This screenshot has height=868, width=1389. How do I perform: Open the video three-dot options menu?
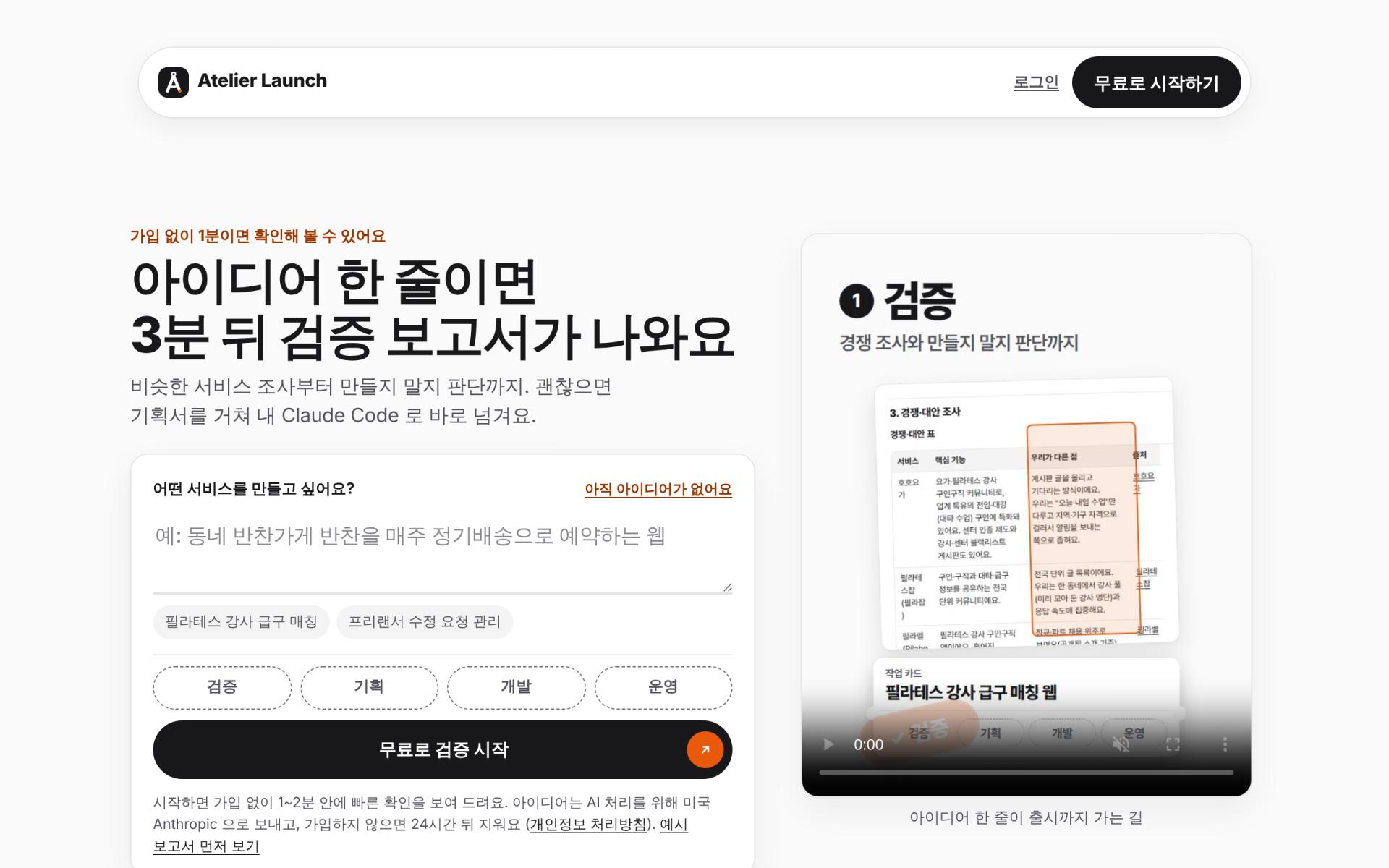tap(1225, 744)
